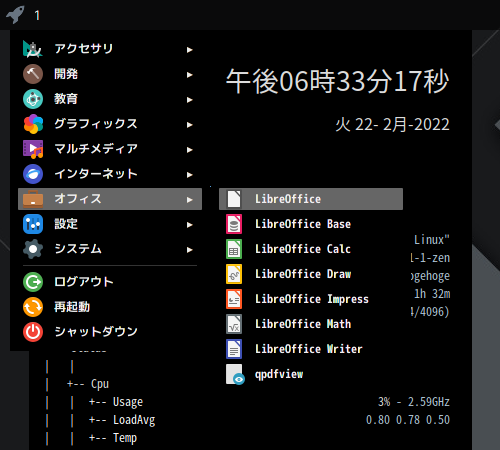This screenshot has width=500, height=450.
Task: Click the ログアウト green icon
Action: coord(33,282)
